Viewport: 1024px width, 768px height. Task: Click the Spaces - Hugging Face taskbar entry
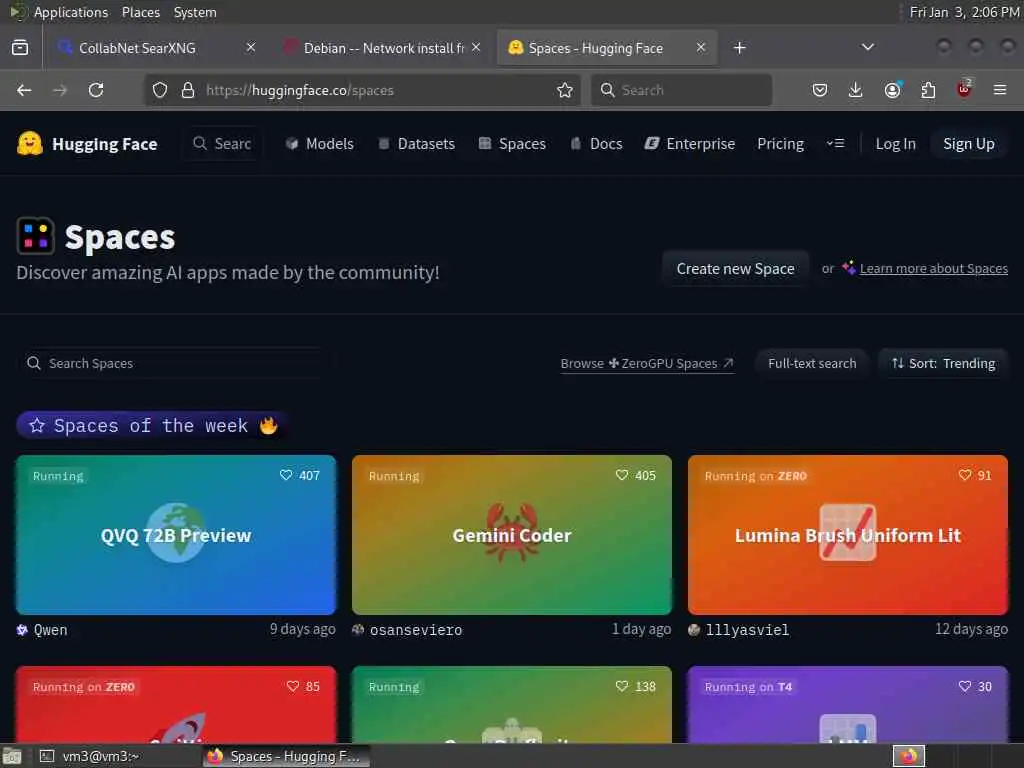tap(286, 756)
